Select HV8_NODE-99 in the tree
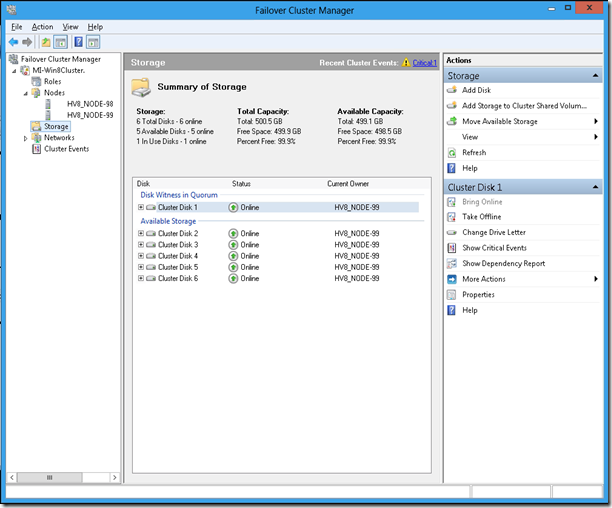This screenshot has width=612, height=508. pos(90,115)
